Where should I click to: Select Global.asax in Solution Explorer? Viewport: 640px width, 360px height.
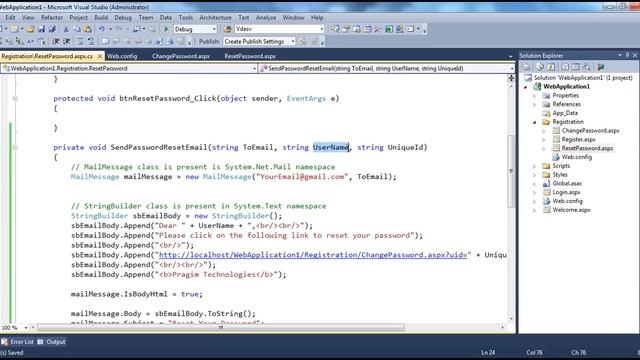click(567, 184)
